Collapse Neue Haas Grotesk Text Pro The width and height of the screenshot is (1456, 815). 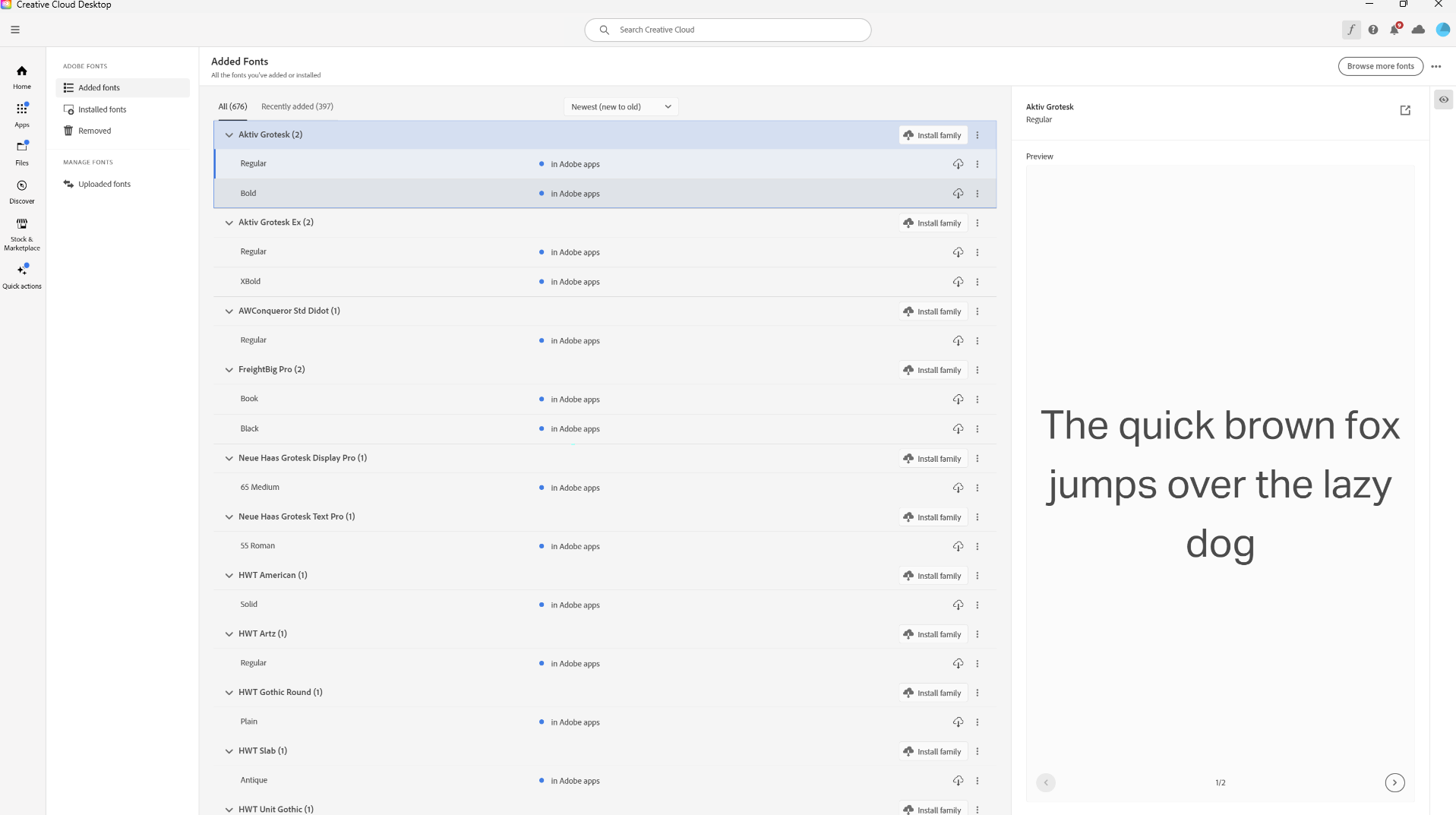pyautogui.click(x=229, y=517)
